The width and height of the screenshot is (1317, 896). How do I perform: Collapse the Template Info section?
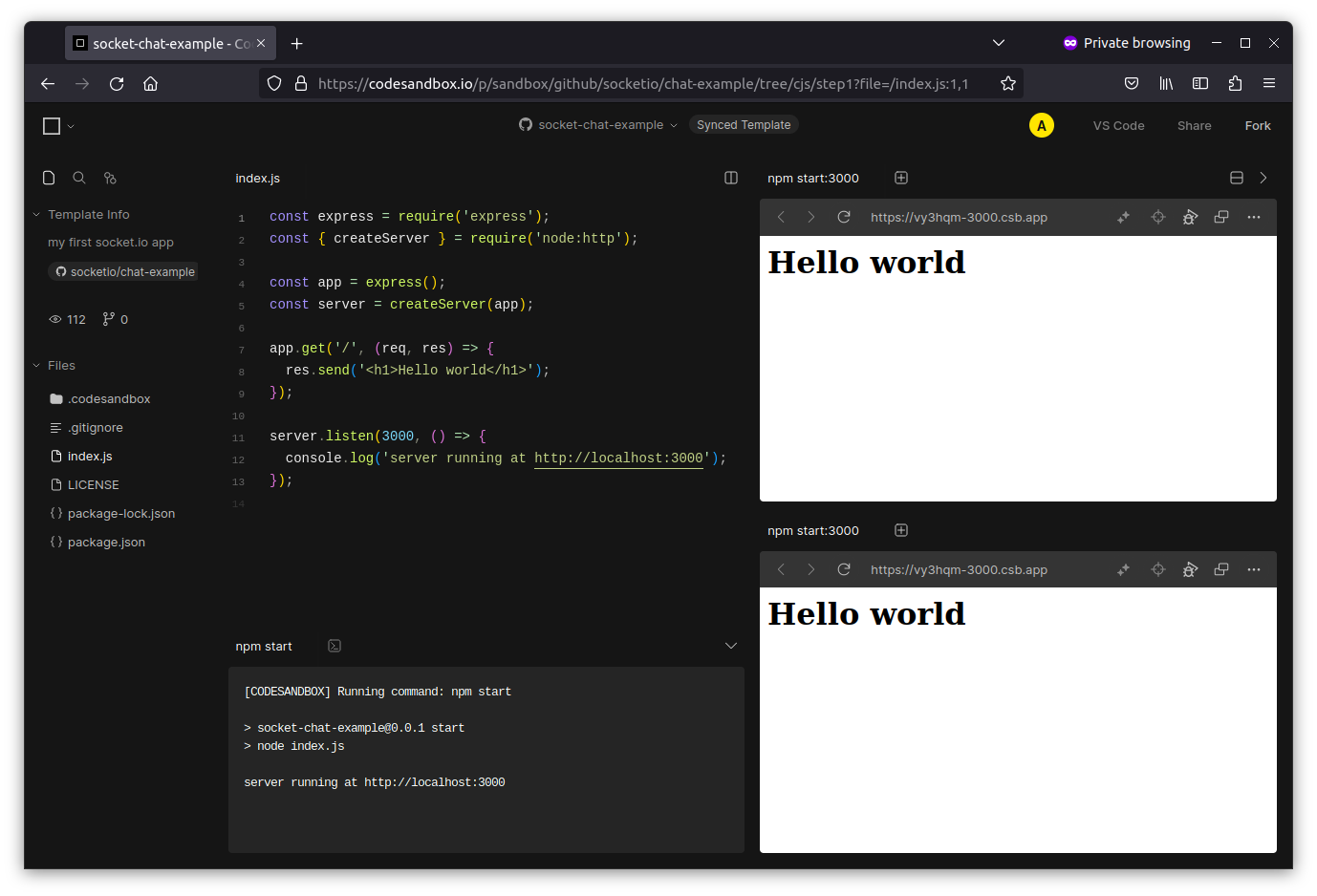36,214
